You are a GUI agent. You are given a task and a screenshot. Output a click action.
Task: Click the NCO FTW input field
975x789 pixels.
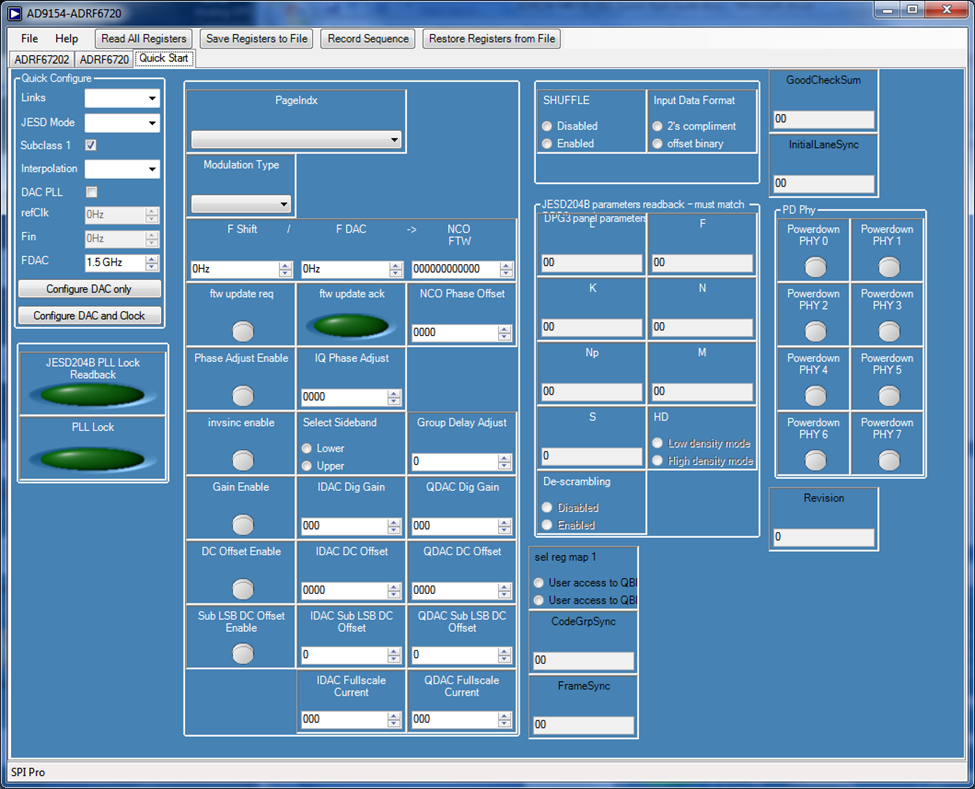click(x=455, y=269)
